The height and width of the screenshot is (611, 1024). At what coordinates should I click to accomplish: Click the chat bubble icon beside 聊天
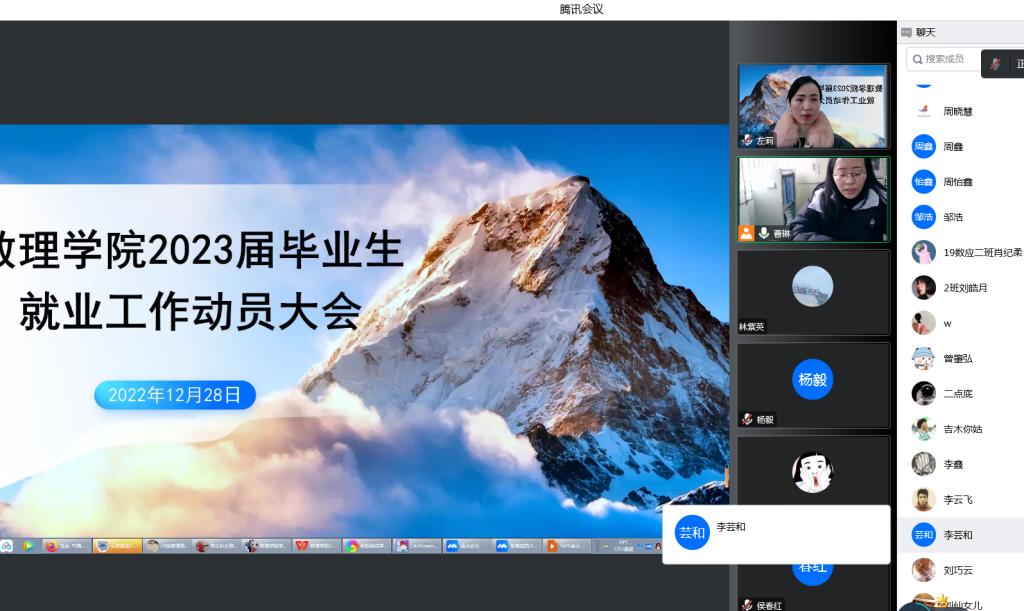tap(906, 33)
